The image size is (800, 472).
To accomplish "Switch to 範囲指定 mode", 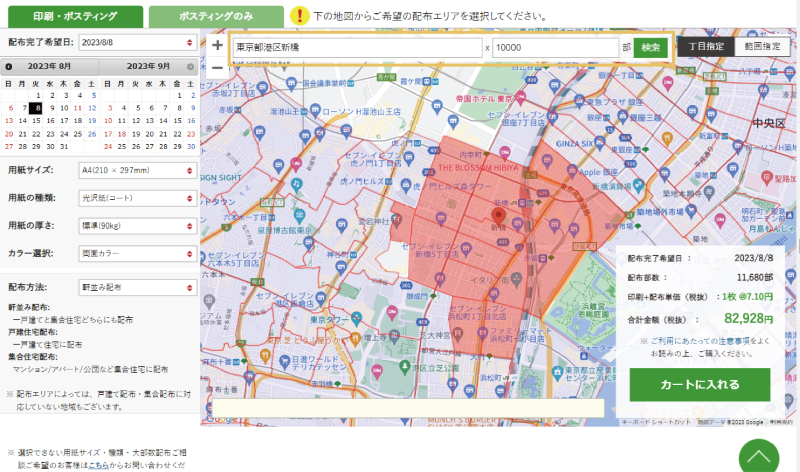I will point(762,46).
